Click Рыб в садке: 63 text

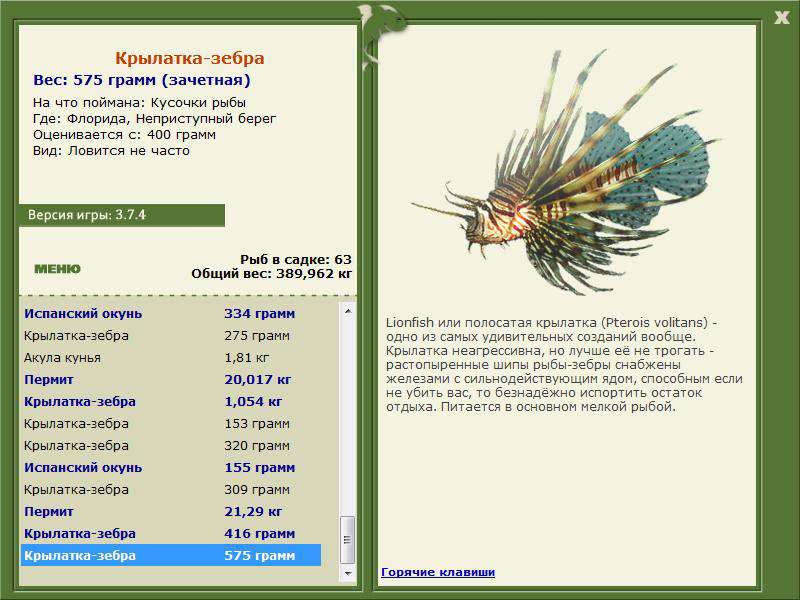click(296, 260)
